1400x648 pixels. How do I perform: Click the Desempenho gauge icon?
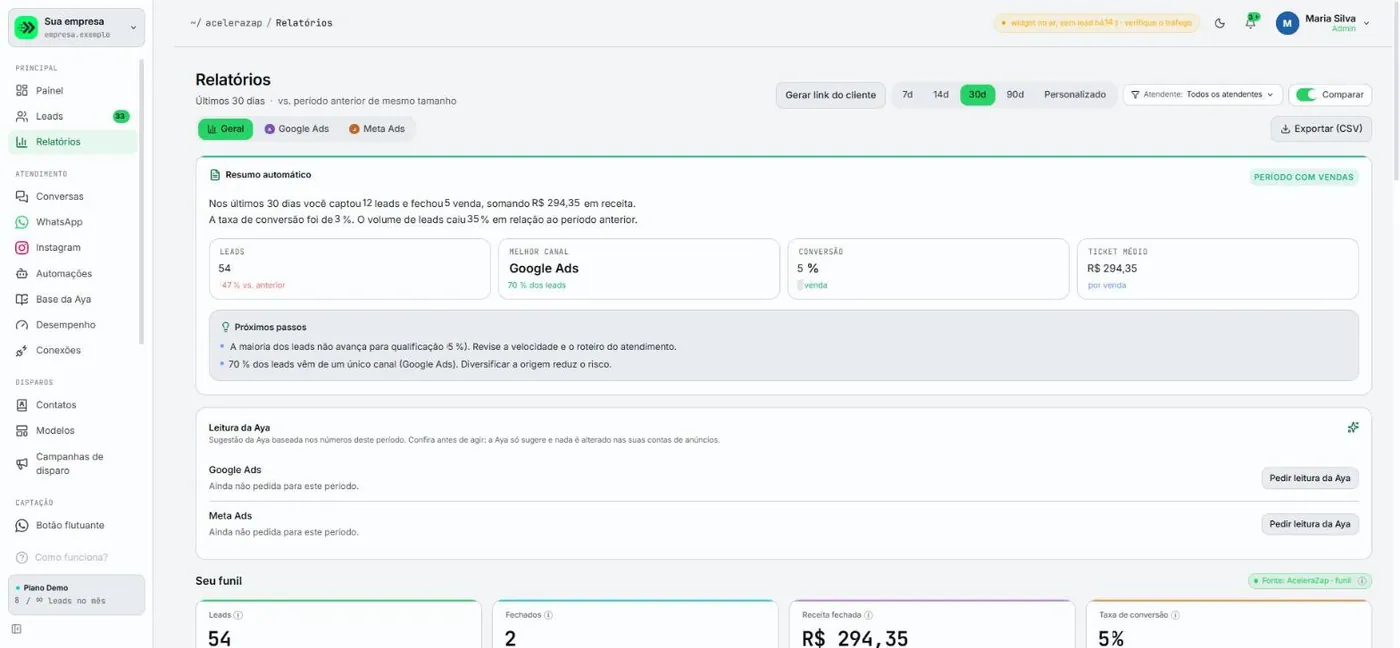point(22,325)
